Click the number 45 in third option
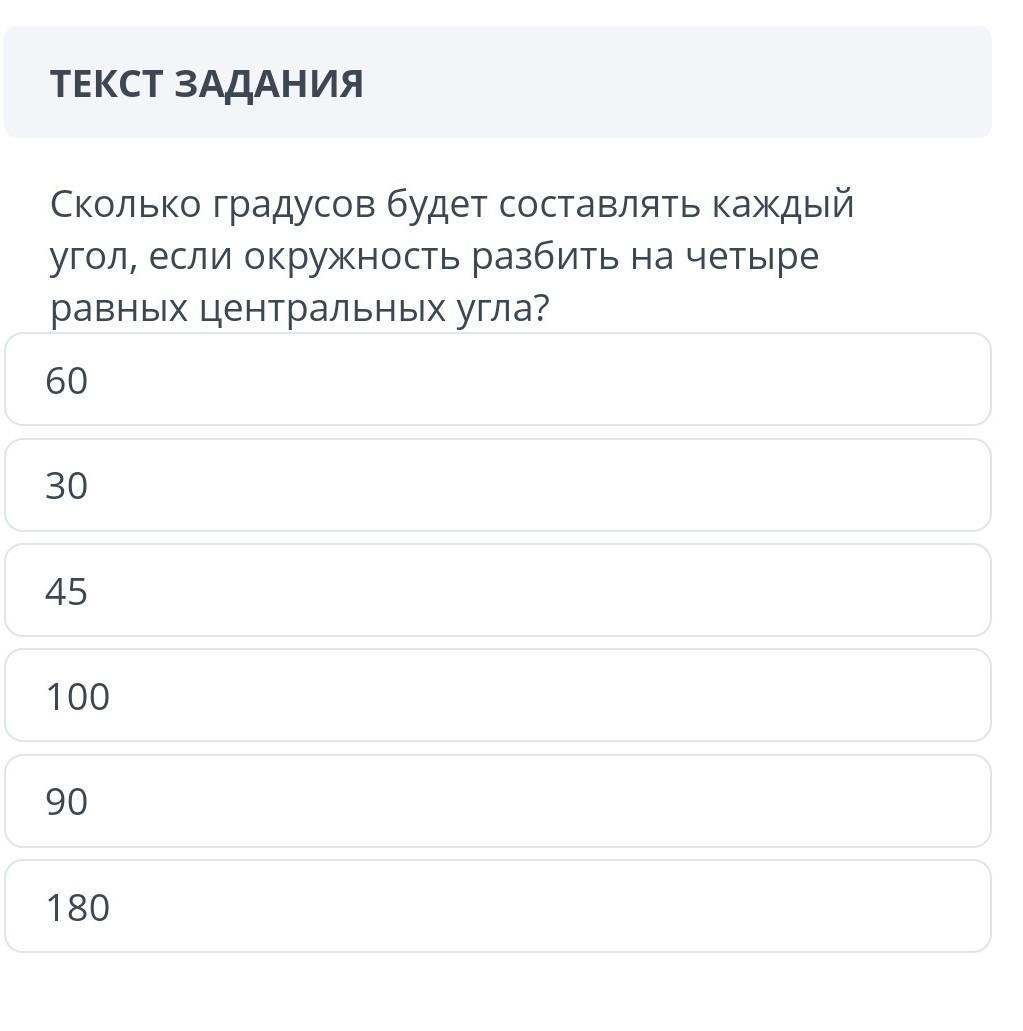 coord(67,592)
